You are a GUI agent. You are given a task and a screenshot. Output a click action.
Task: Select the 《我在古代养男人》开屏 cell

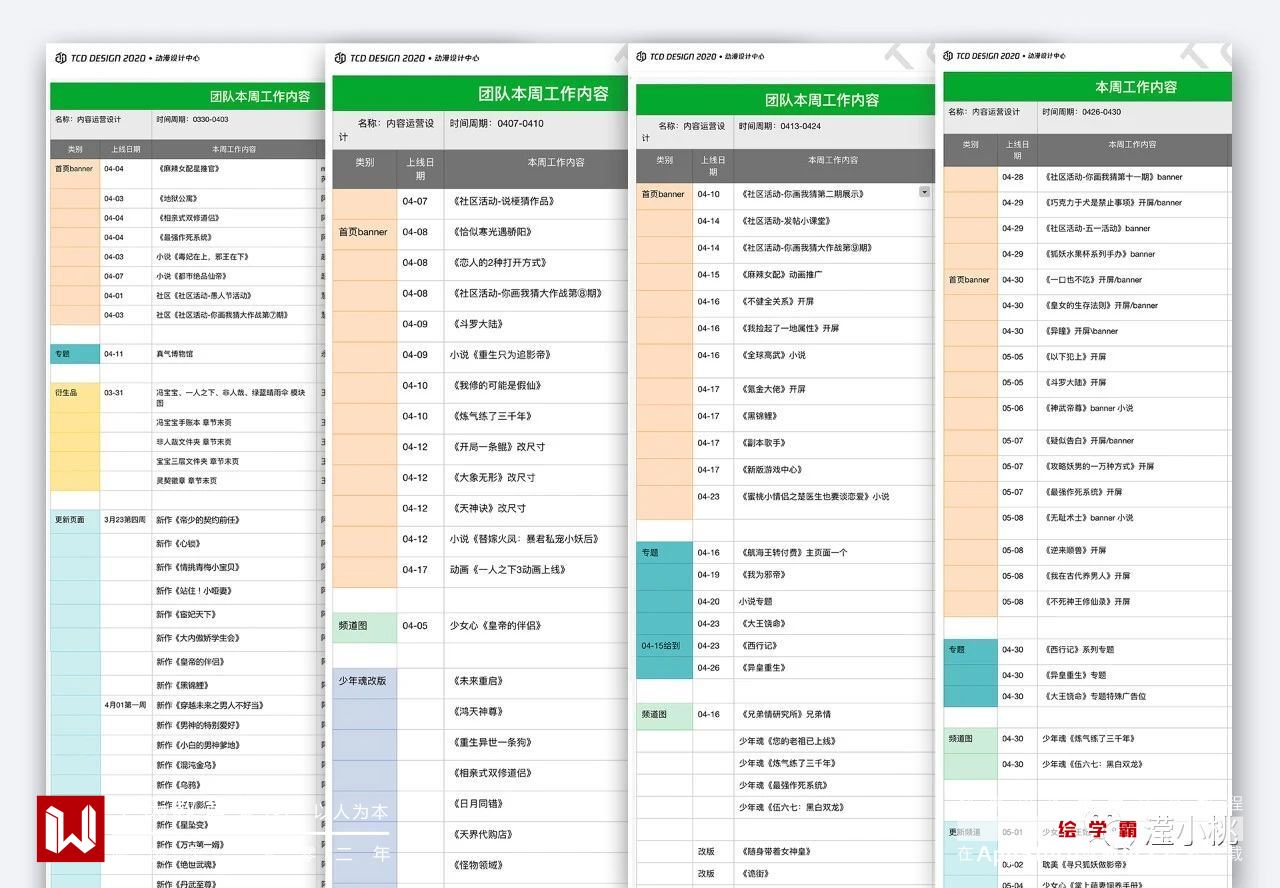coord(1134,577)
